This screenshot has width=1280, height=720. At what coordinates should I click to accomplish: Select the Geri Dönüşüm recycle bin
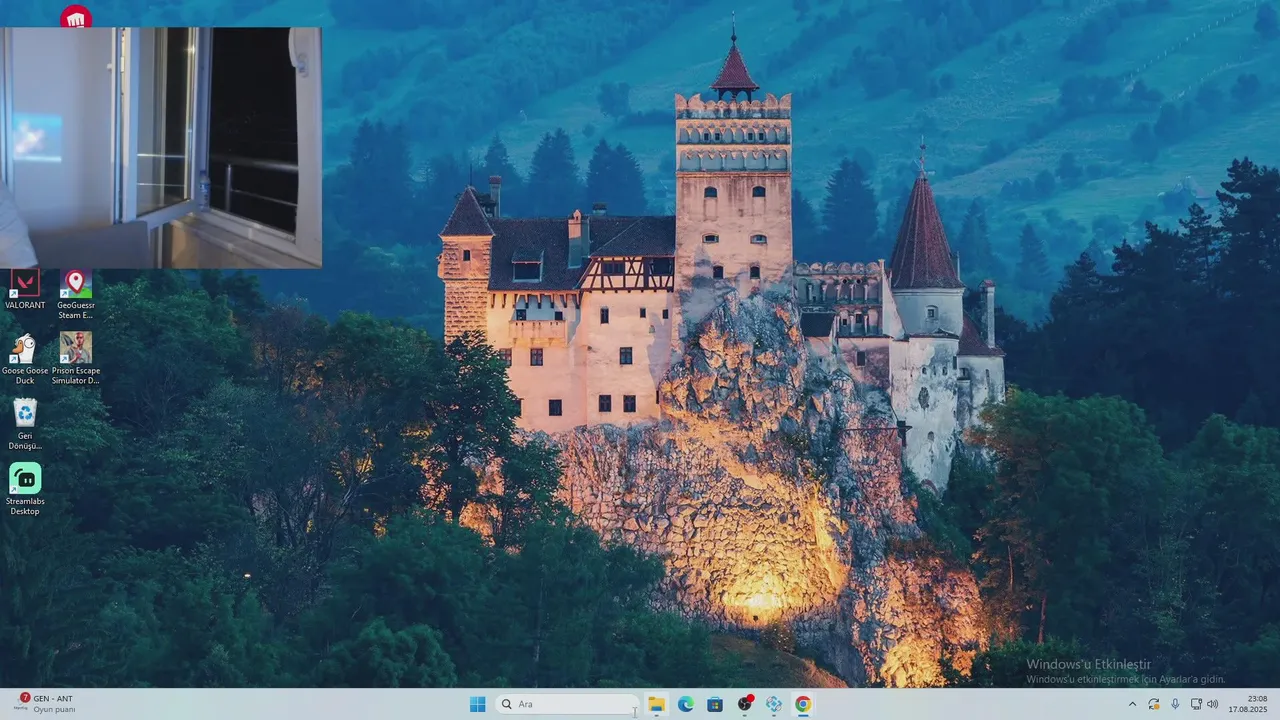pos(25,424)
